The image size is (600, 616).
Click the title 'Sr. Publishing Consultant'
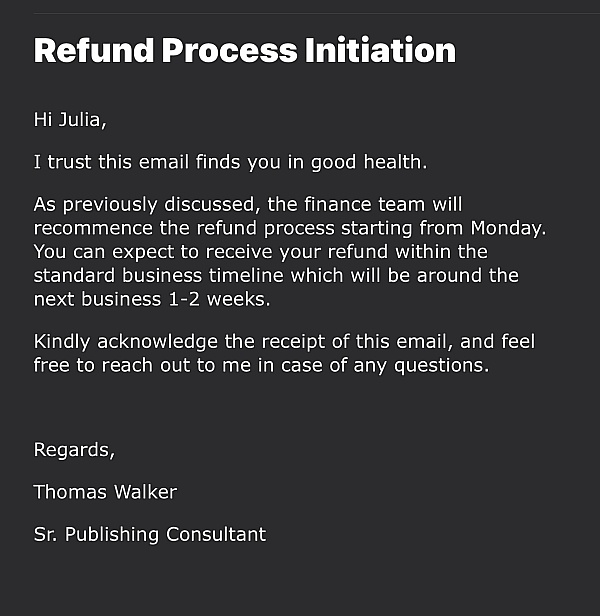pos(150,535)
